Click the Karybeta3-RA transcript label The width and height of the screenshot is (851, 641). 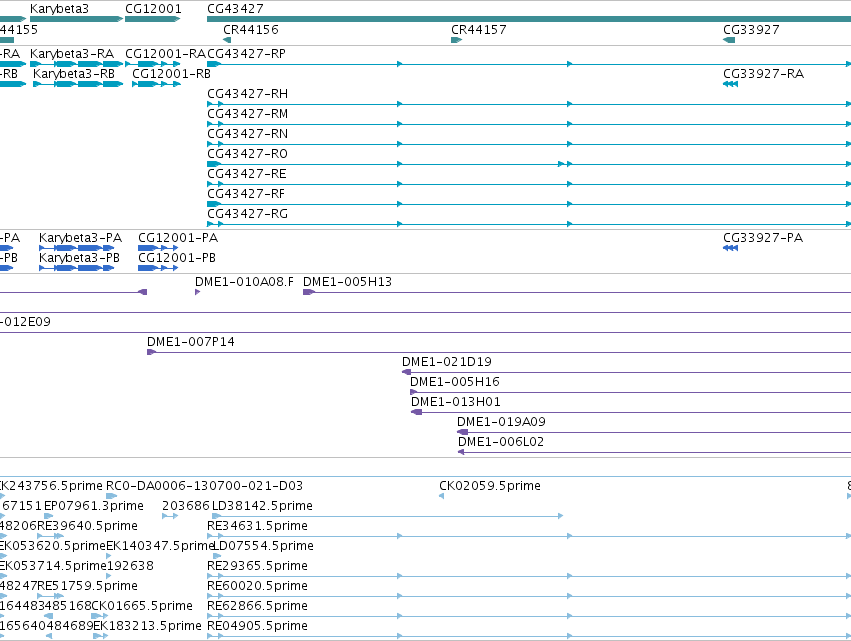(x=72, y=54)
